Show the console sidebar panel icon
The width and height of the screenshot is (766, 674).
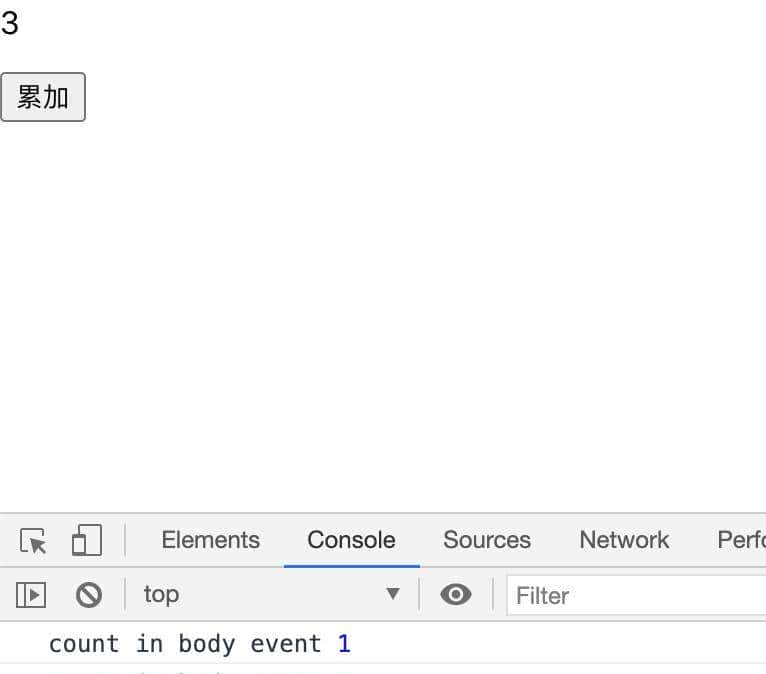(31, 595)
